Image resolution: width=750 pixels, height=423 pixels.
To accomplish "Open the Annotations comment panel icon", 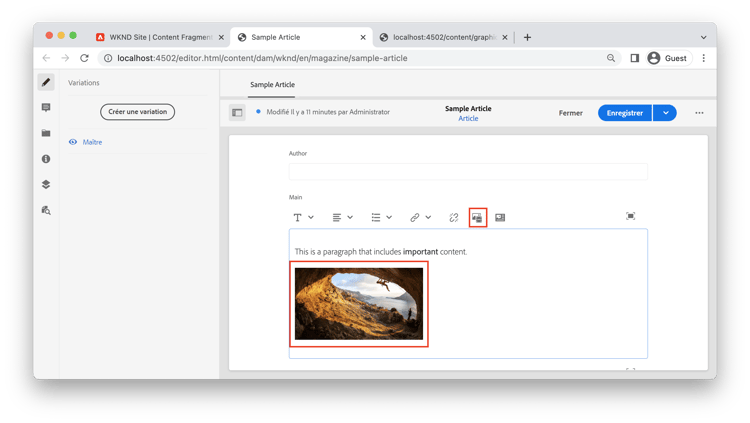I will coord(46,108).
